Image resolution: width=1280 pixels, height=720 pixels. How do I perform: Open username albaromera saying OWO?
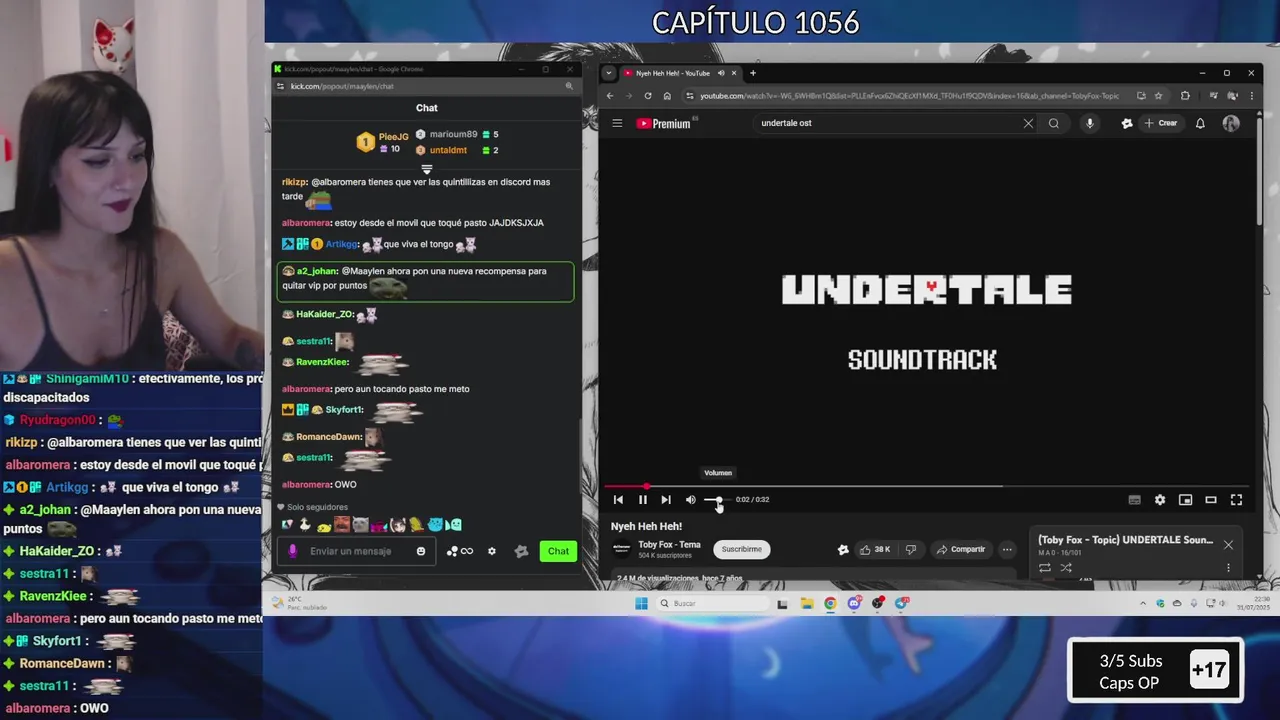tap(306, 485)
